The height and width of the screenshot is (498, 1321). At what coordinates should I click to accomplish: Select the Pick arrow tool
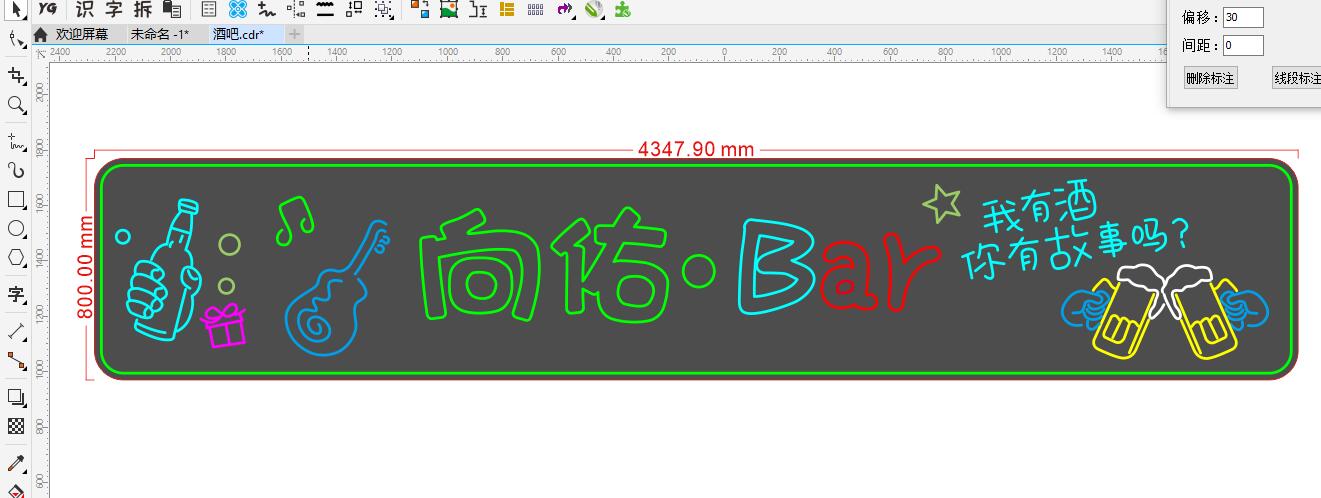tap(17, 9)
